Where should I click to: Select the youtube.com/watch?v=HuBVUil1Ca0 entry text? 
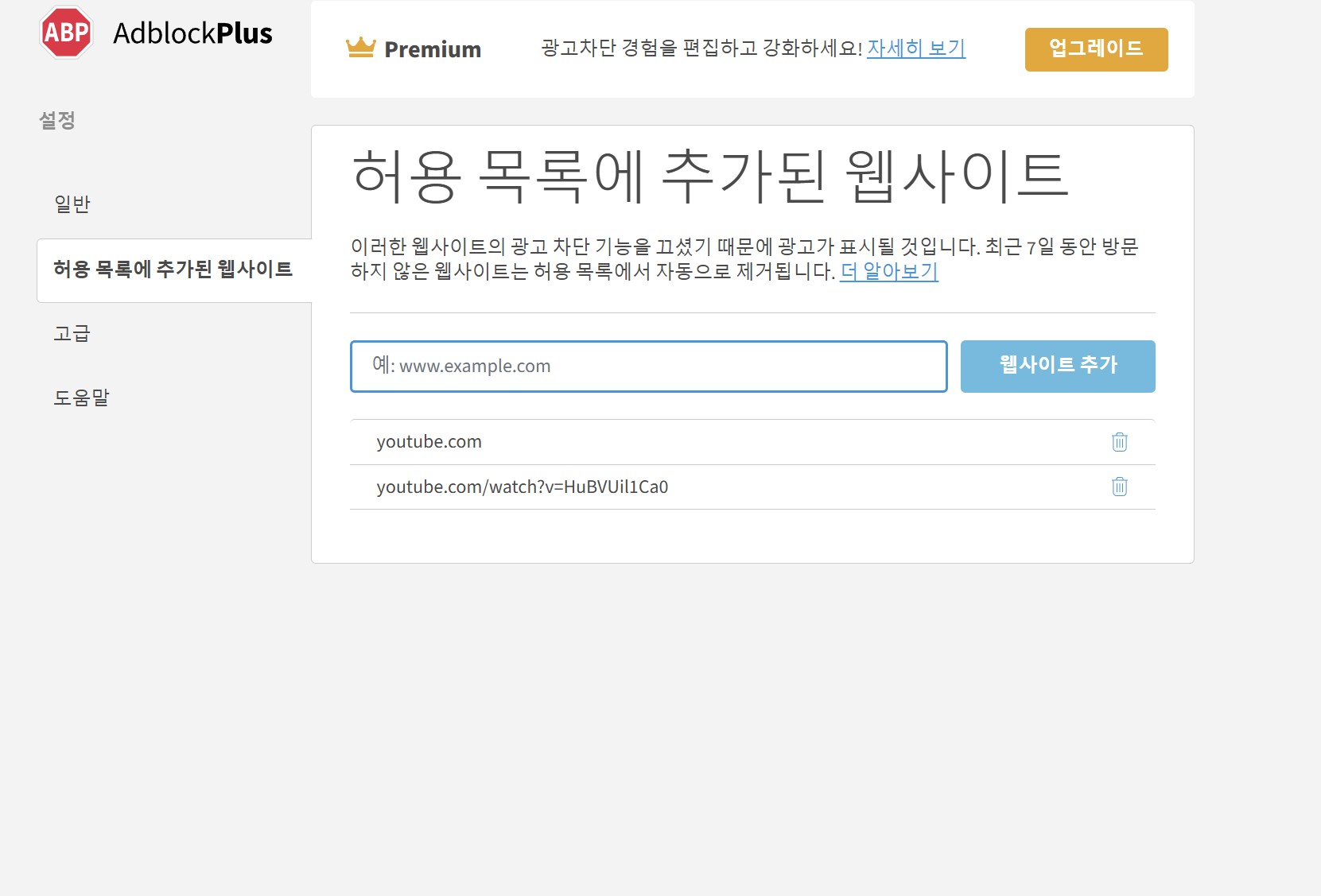click(x=523, y=487)
